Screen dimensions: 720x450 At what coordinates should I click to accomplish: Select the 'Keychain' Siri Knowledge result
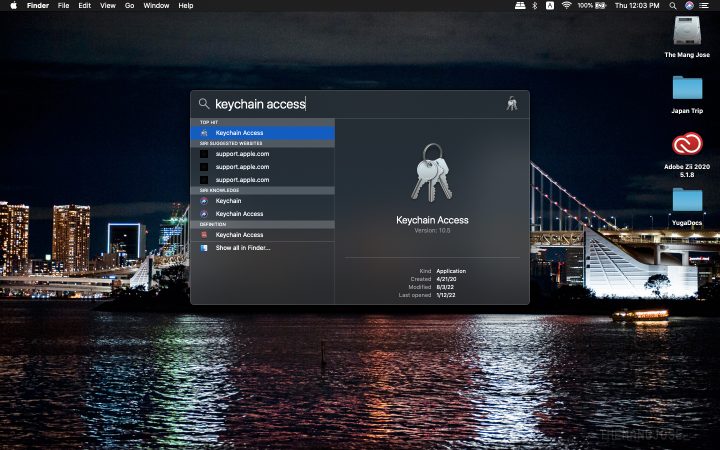pyautogui.click(x=262, y=201)
